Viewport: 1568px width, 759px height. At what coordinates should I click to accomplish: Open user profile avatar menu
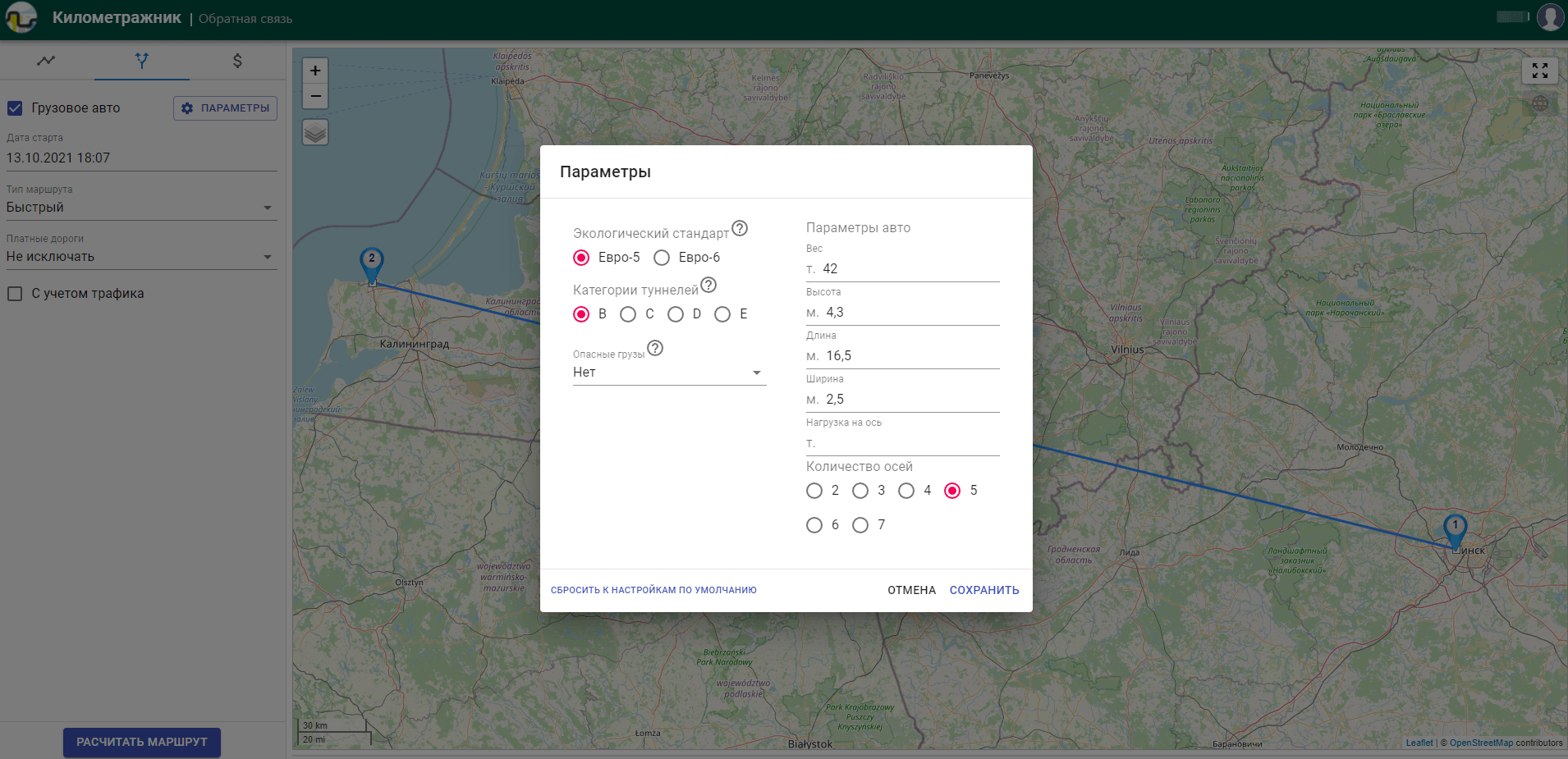1549,17
